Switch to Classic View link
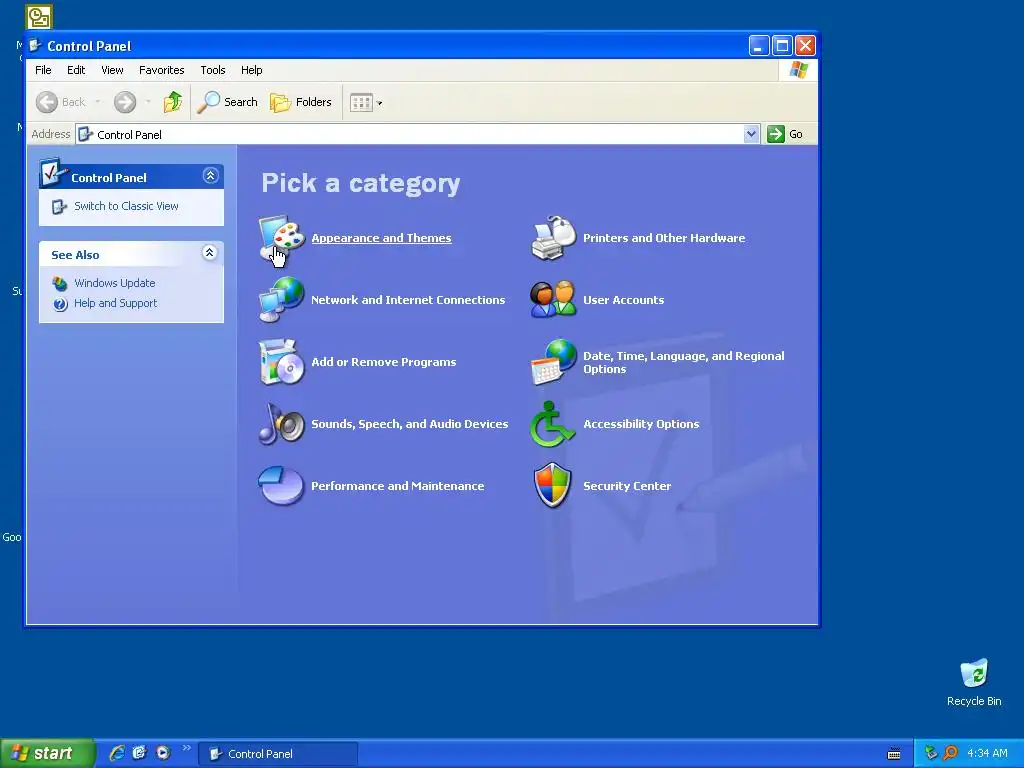Image resolution: width=1024 pixels, height=768 pixels. coord(126,206)
